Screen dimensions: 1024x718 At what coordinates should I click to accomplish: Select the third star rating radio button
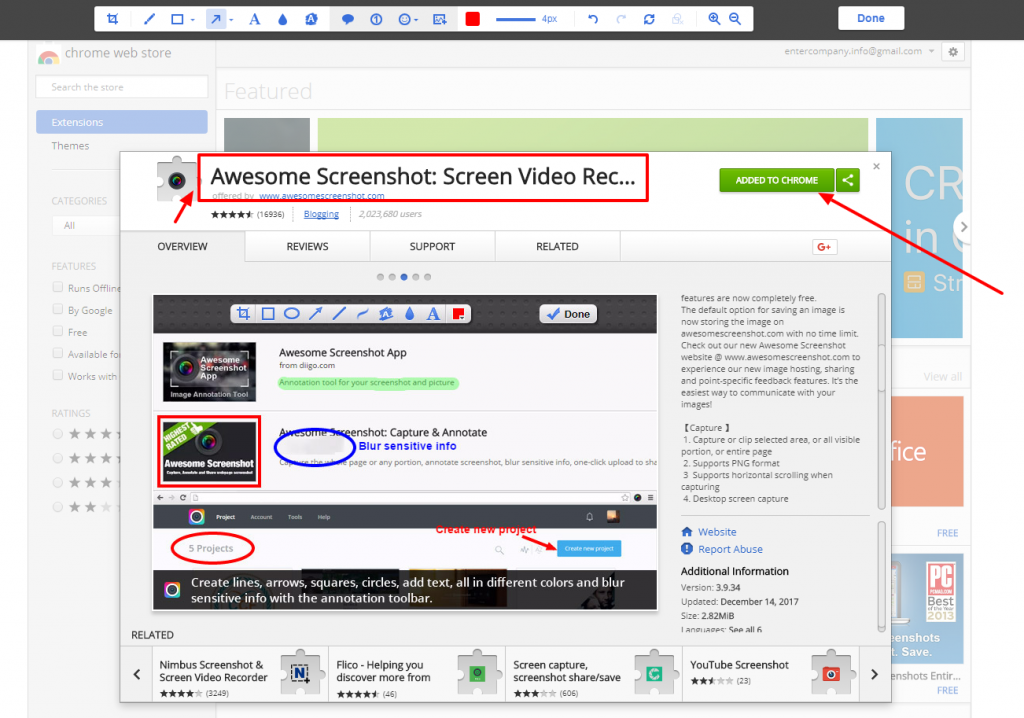(x=58, y=483)
